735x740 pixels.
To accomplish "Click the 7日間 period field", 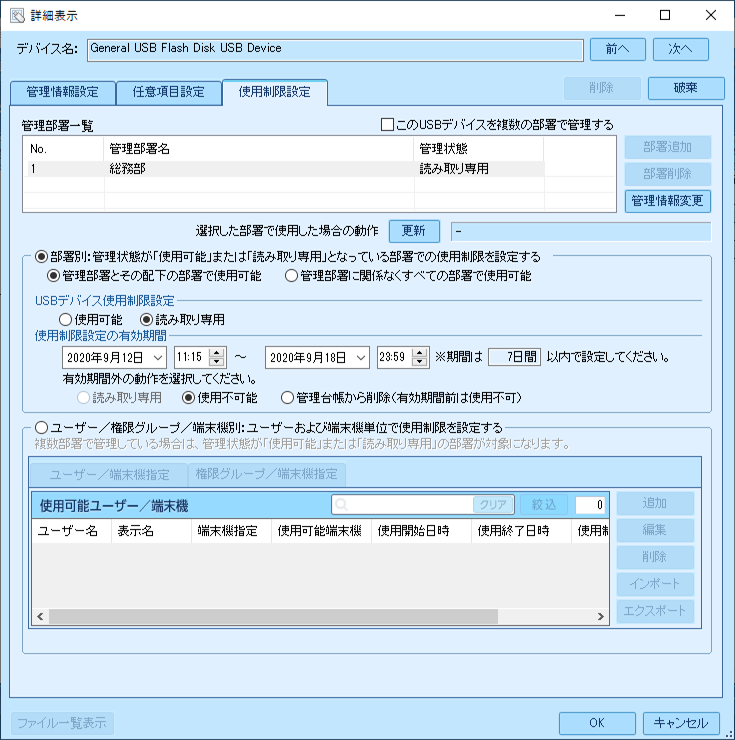I will (515, 357).
